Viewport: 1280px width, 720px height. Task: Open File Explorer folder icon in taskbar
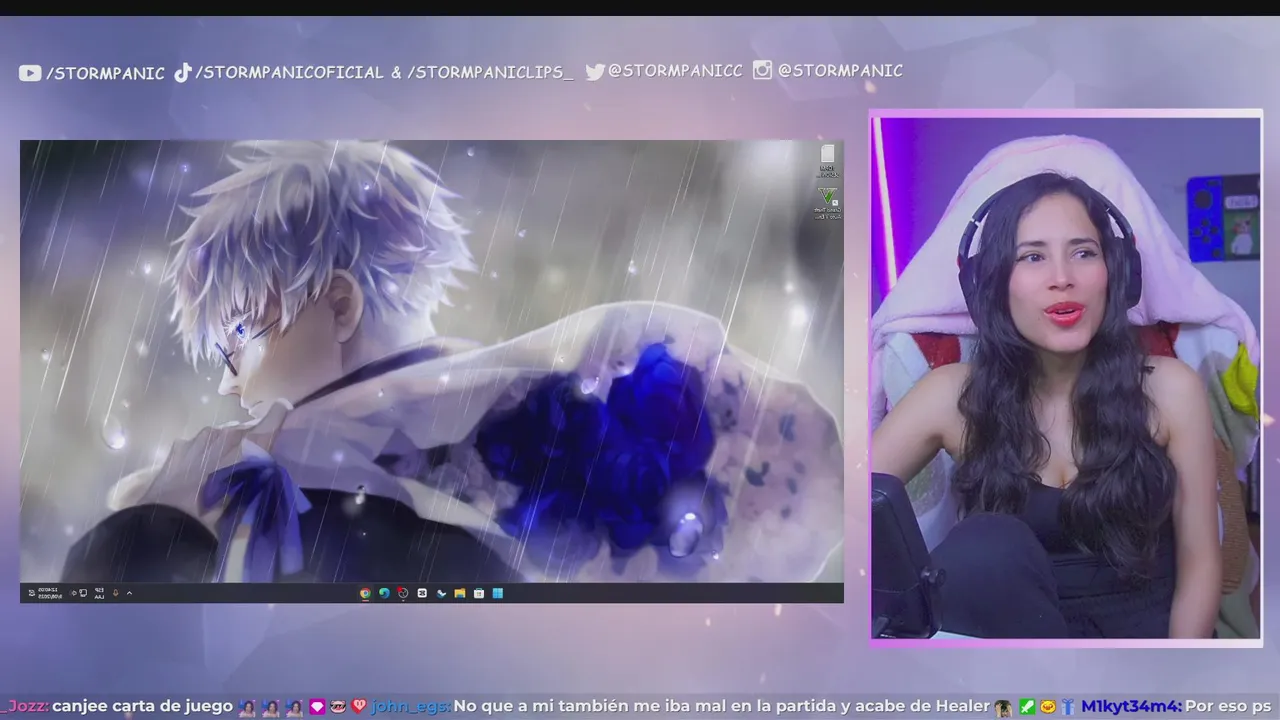pos(460,593)
